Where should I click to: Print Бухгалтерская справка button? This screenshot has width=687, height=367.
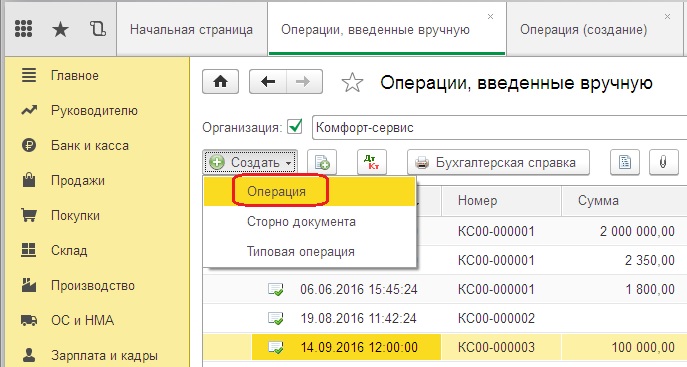(498, 162)
